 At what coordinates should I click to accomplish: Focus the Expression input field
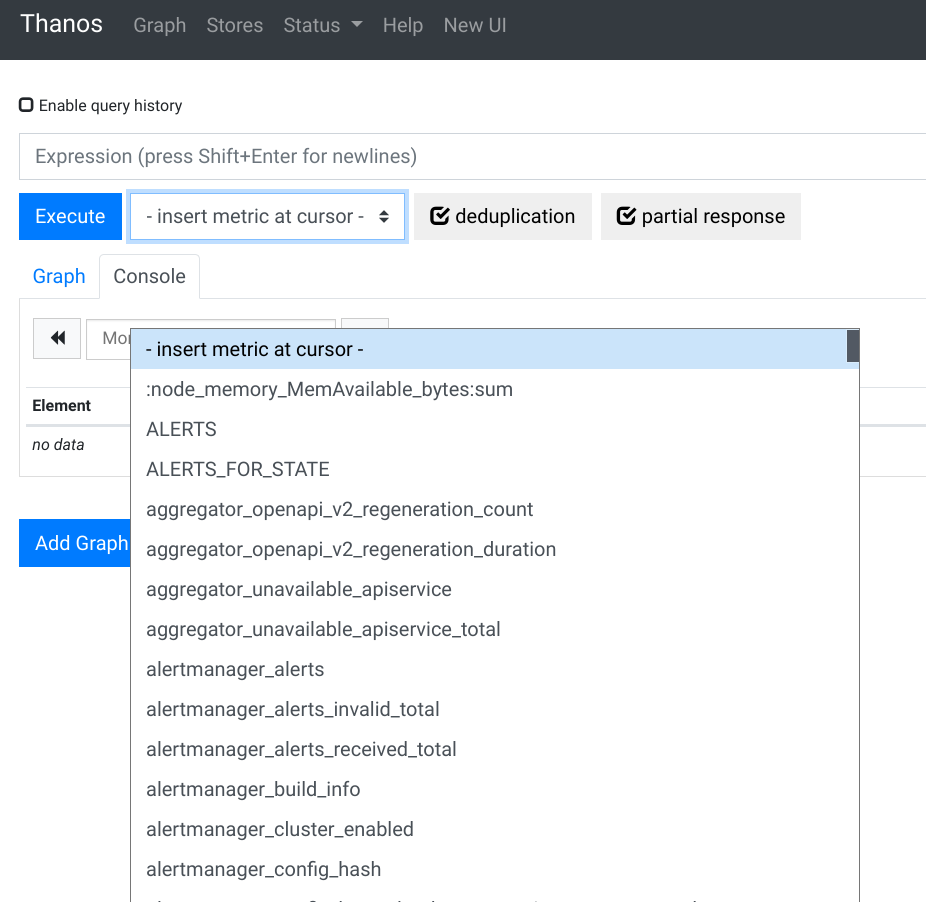pyautogui.click(x=472, y=157)
